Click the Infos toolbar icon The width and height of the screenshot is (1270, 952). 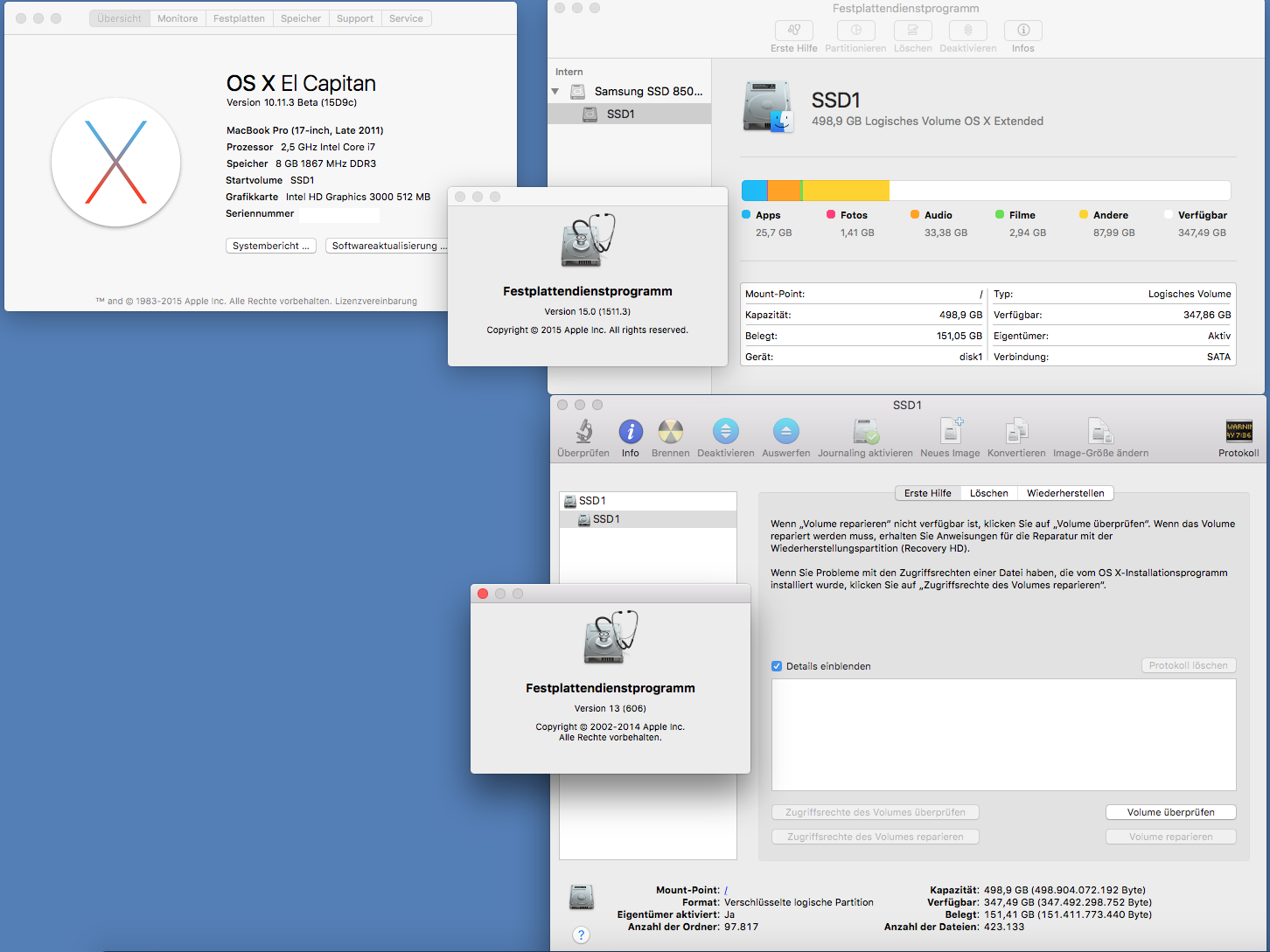pos(1023,30)
